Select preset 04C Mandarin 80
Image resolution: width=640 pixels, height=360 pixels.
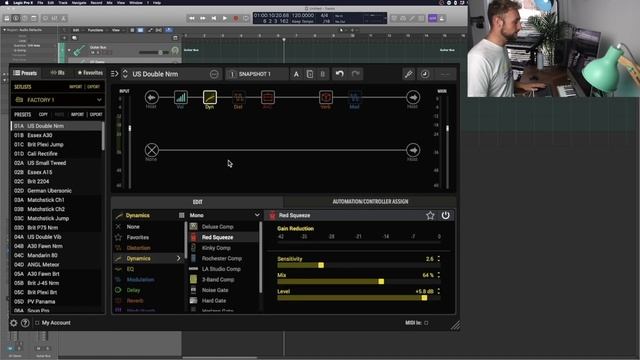pos(56,255)
